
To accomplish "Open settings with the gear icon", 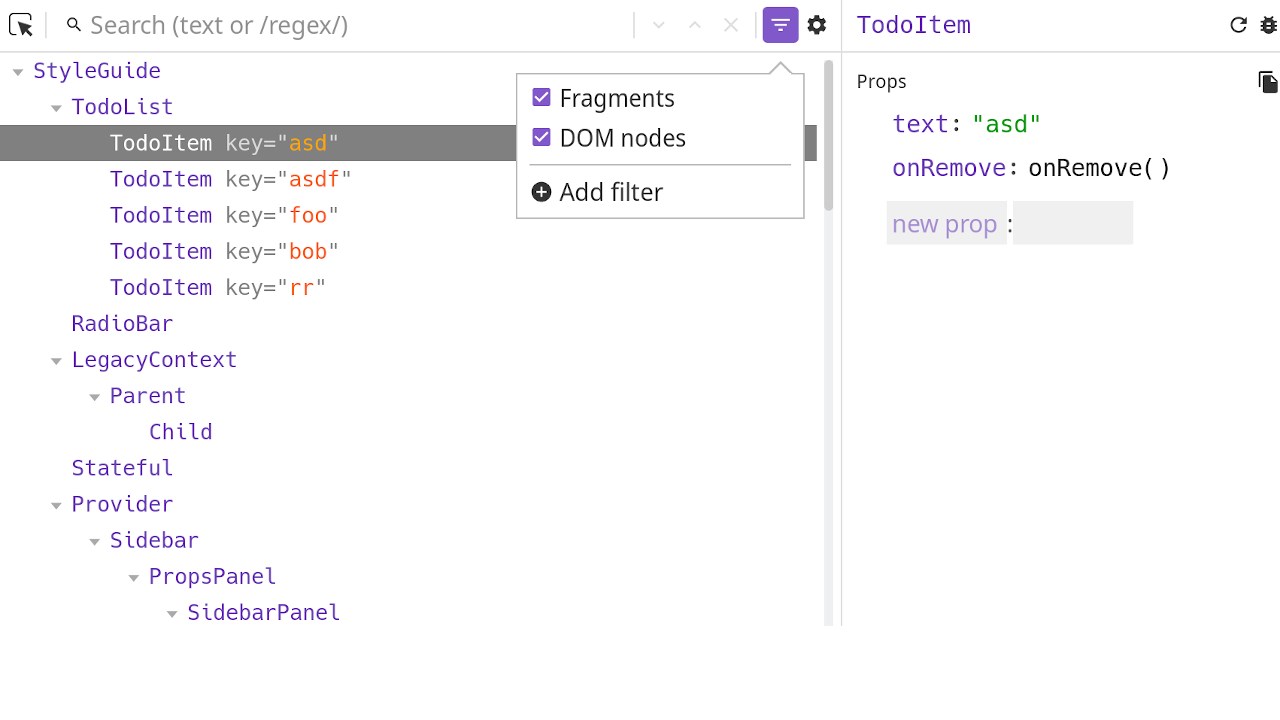I will pos(817,25).
